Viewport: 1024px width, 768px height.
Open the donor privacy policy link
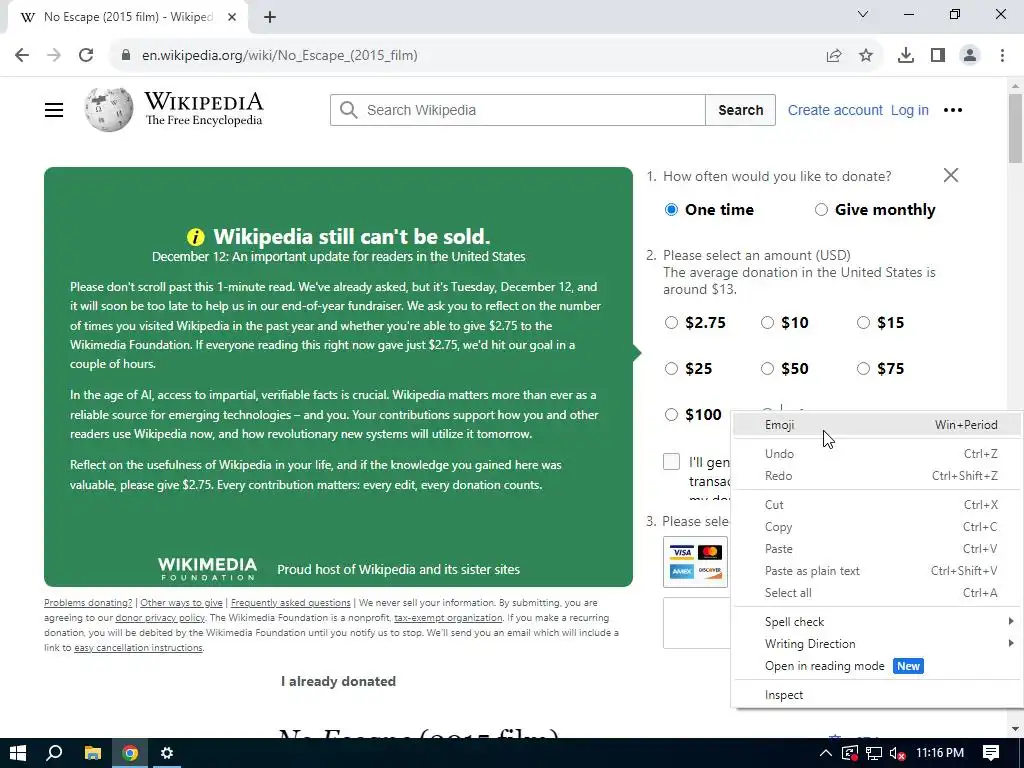coord(160,618)
